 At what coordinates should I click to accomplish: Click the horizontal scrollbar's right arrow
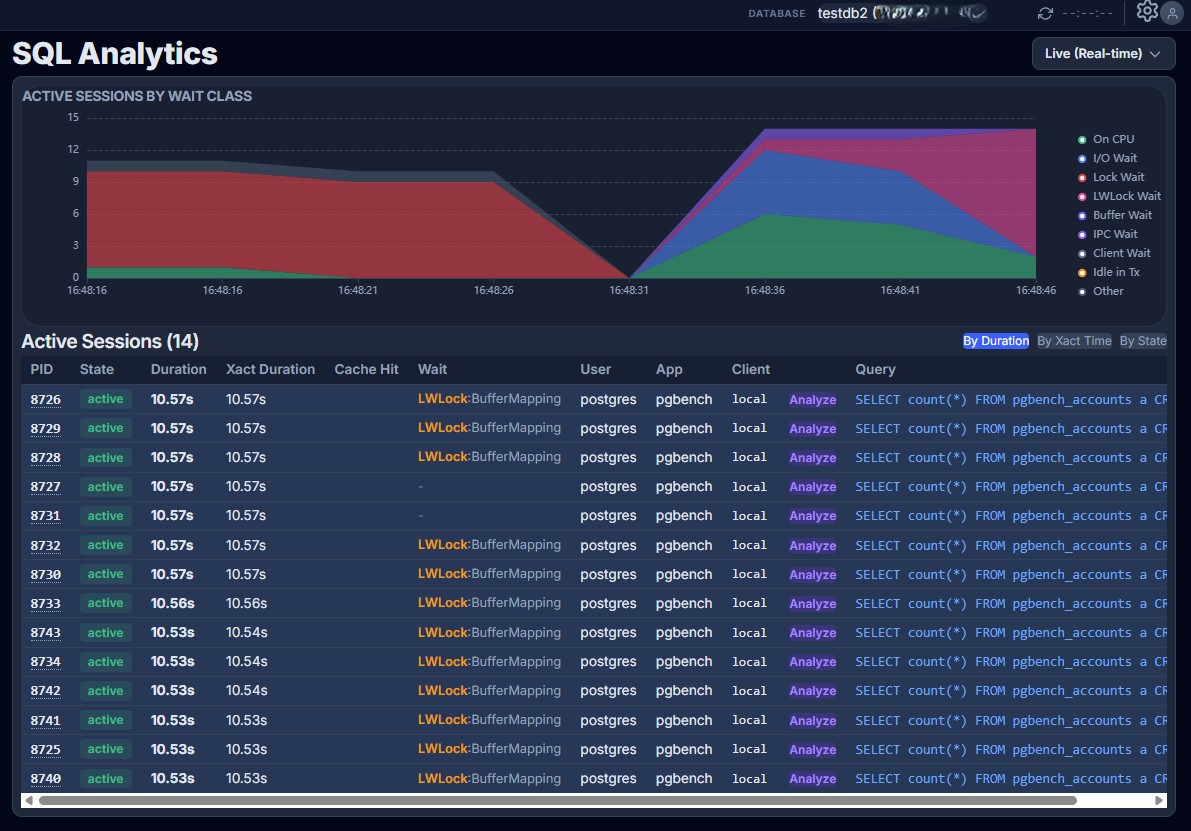pyautogui.click(x=1159, y=800)
